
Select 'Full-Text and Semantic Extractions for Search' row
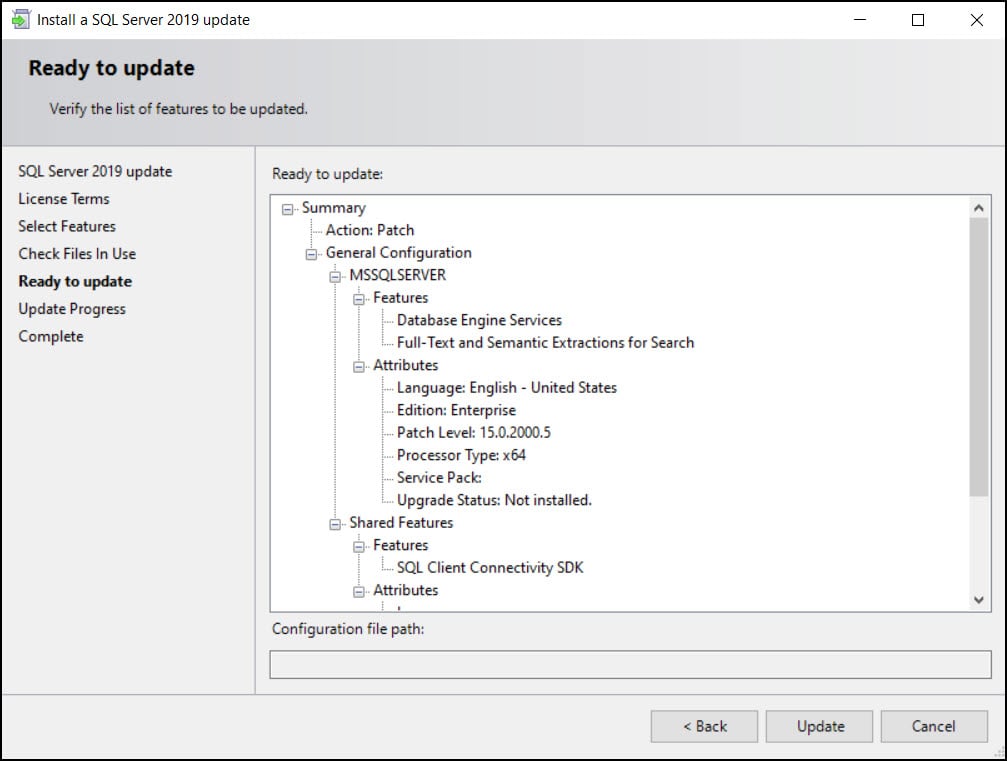click(545, 343)
